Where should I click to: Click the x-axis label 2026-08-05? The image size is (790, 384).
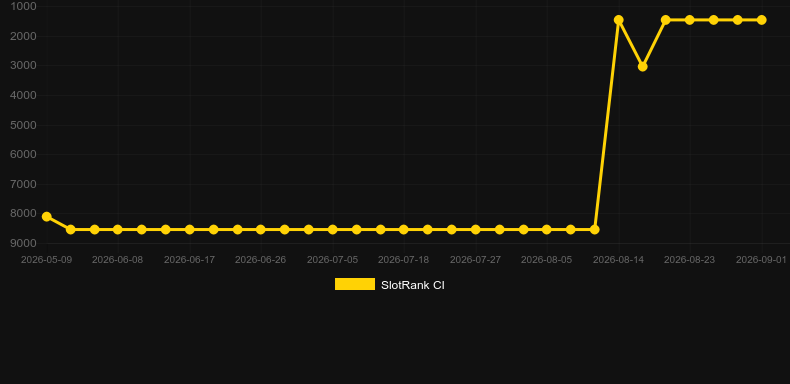547,260
